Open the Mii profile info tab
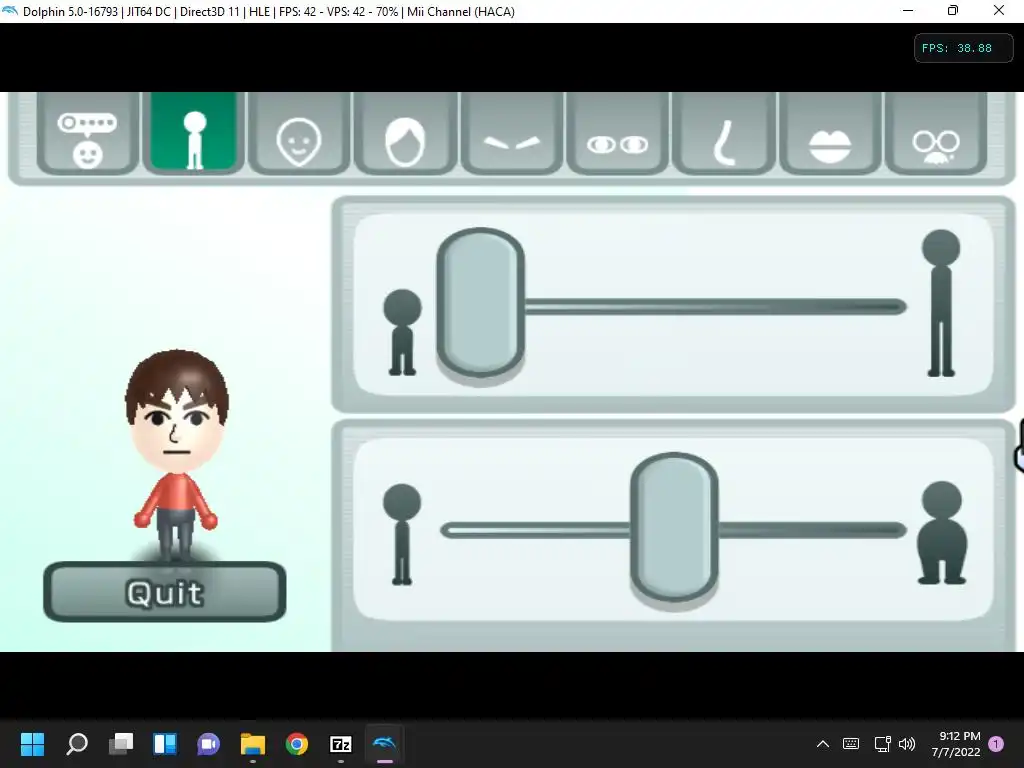 pyautogui.click(x=88, y=134)
